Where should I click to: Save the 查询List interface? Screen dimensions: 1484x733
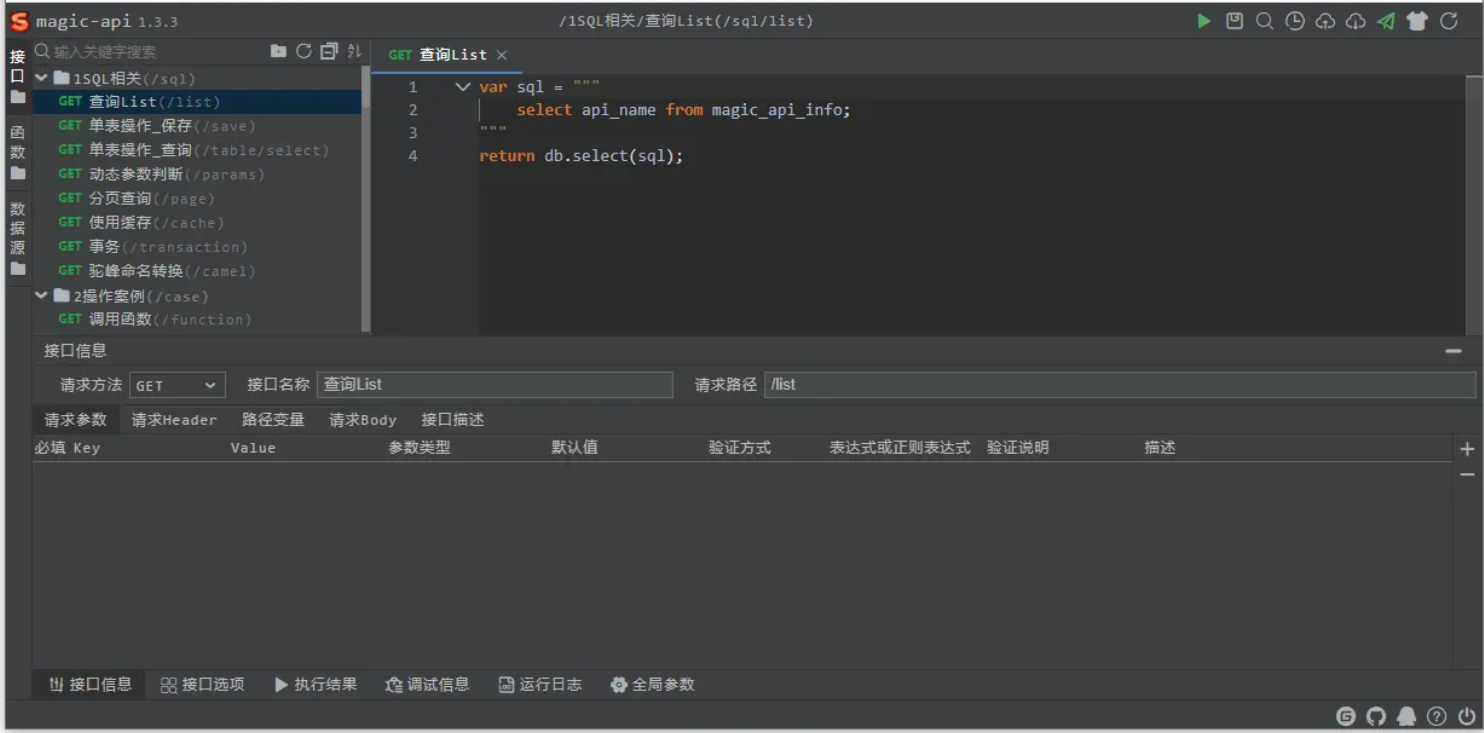(1233, 20)
